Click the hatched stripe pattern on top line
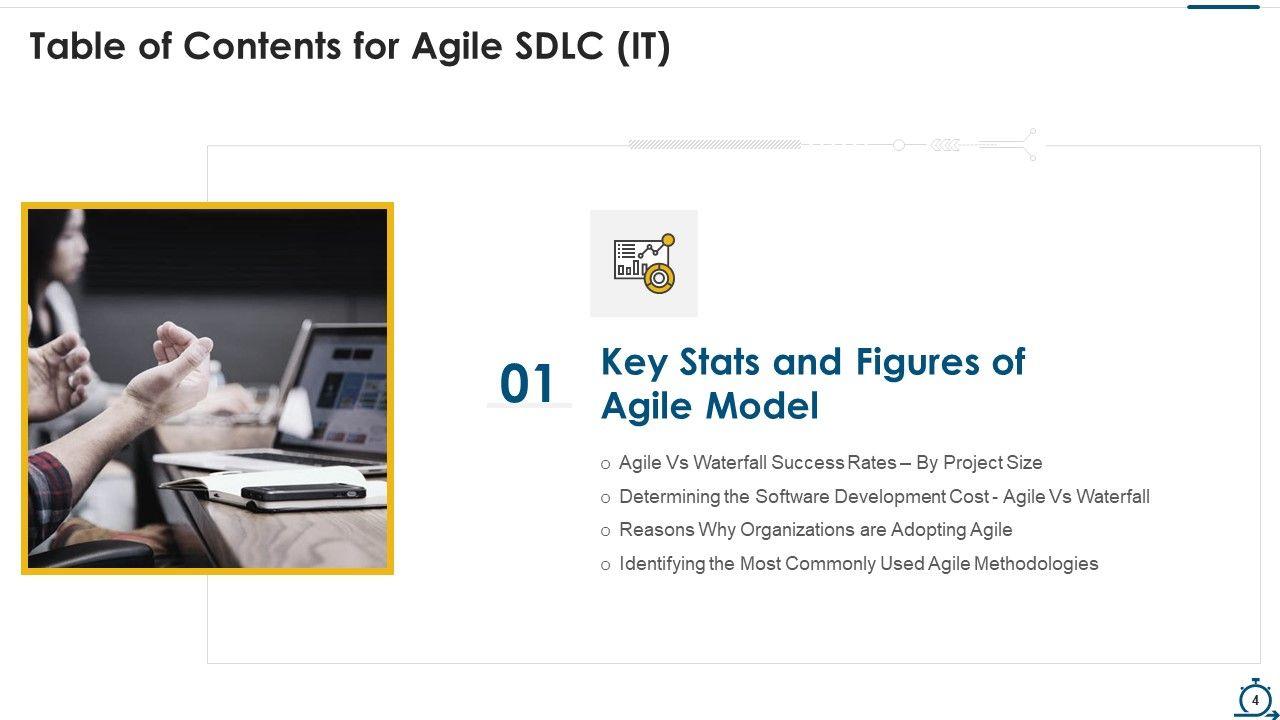 coord(714,145)
